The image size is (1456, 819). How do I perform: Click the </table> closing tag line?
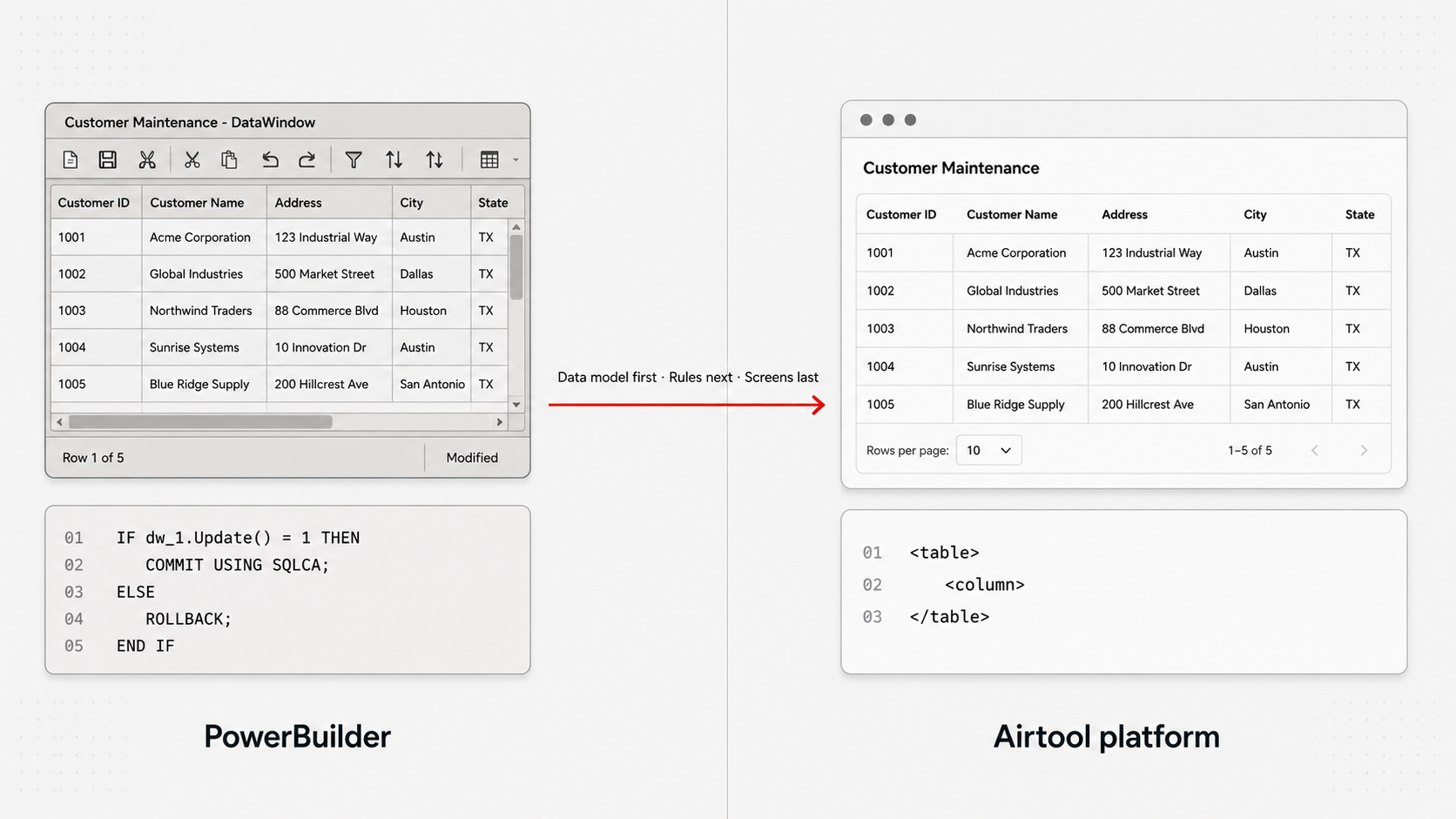[949, 617]
